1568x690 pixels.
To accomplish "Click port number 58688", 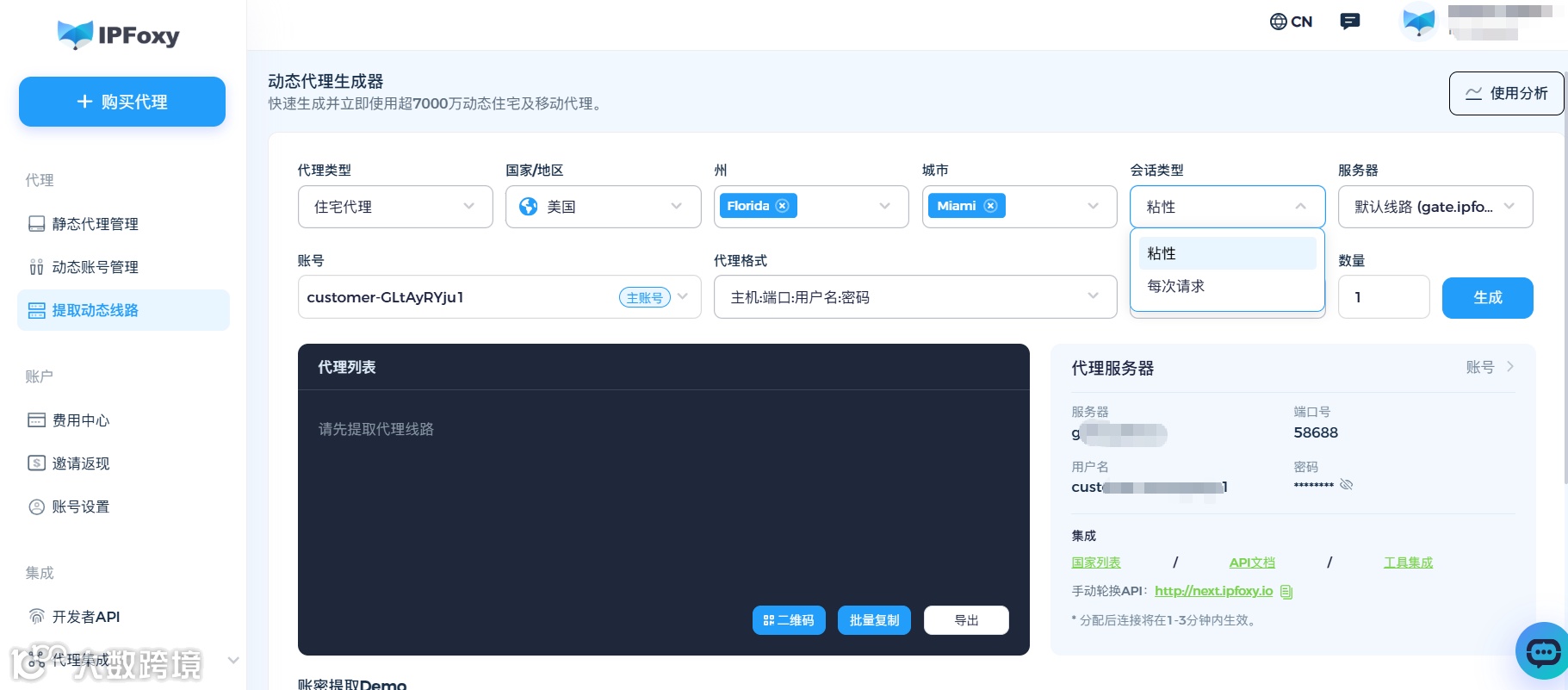I will (1316, 432).
